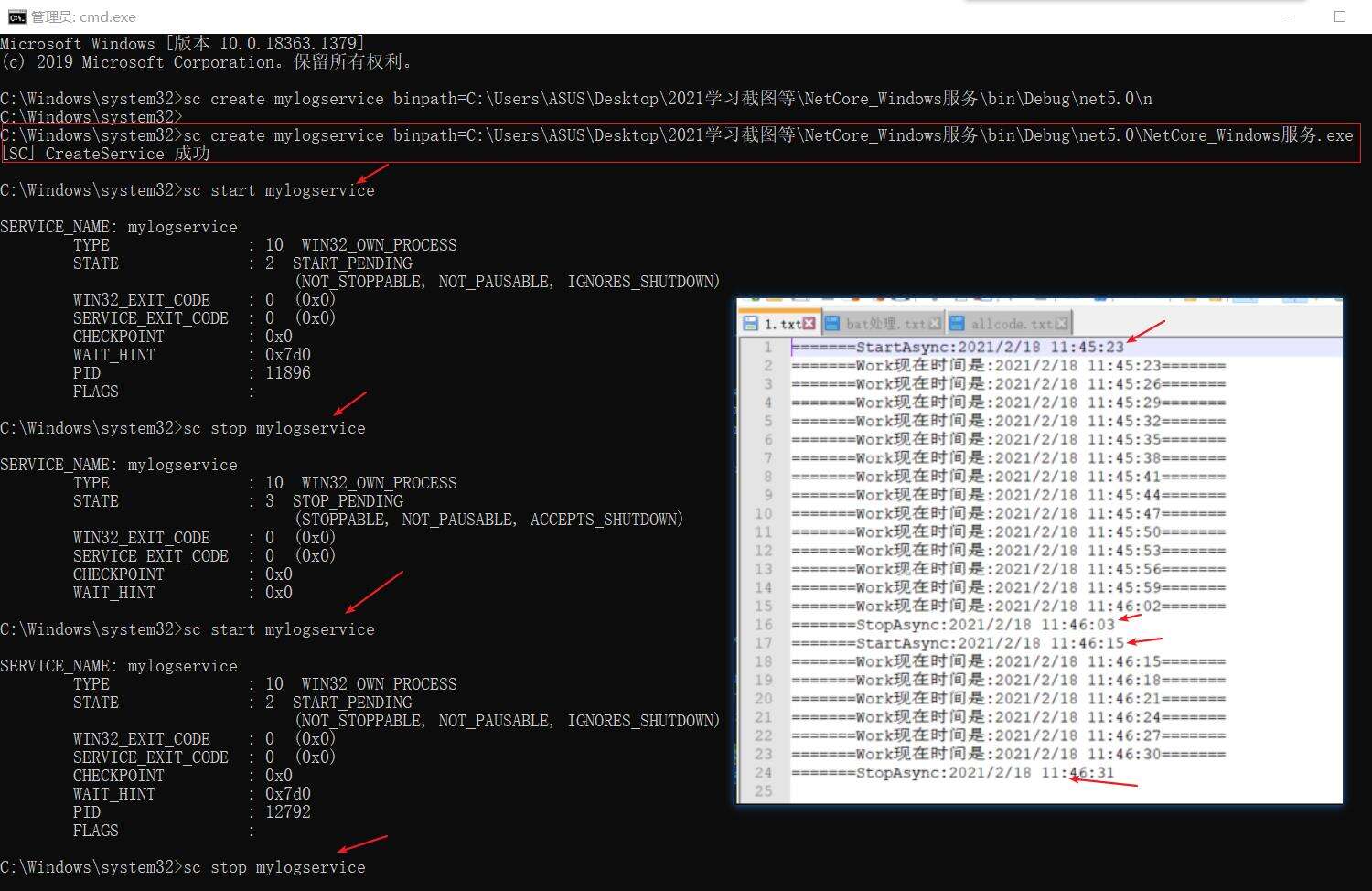Viewport: 1372px width, 891px height.
Task: Click the save-state icon on the 1.txt tab
Action: (751, 323)
